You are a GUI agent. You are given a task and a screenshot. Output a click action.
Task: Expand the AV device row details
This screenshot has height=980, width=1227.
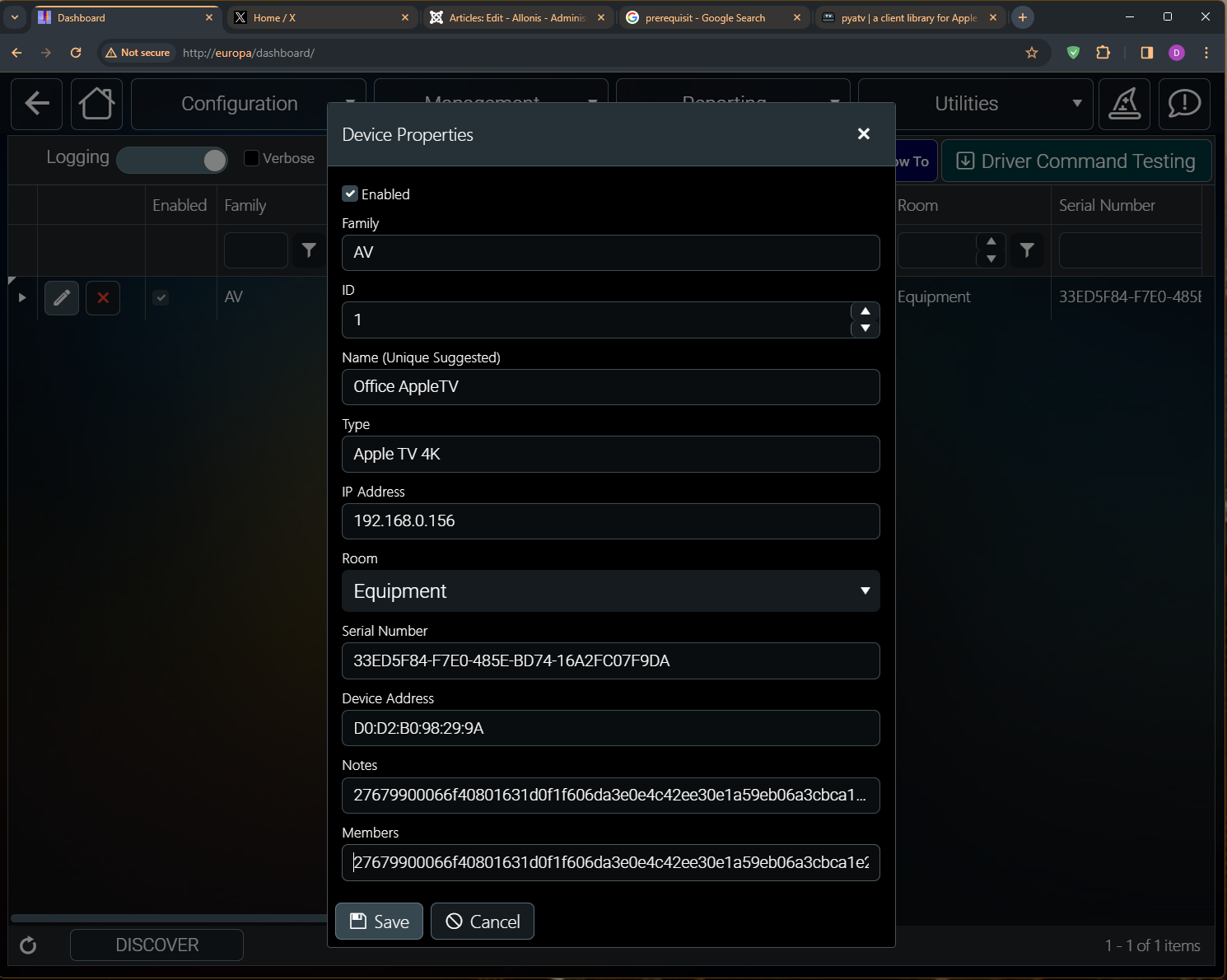(x=22, y=297)
